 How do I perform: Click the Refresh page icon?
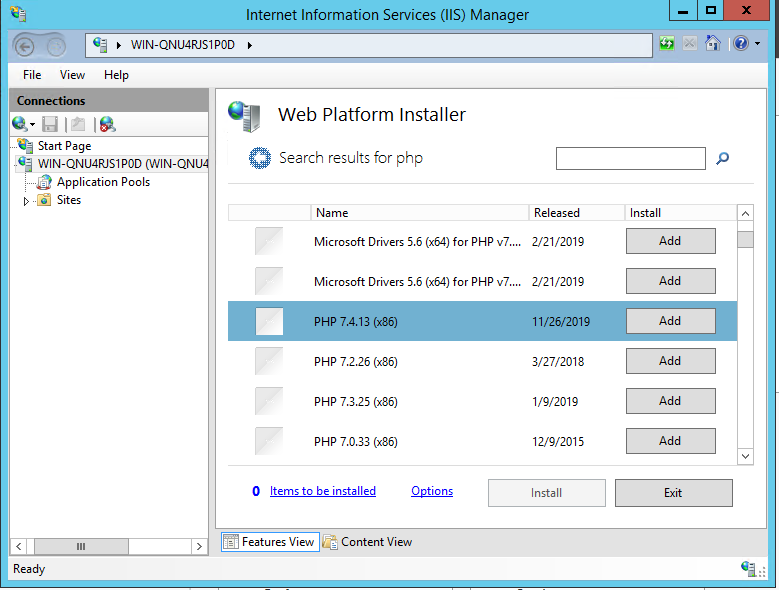click(667, 44)
